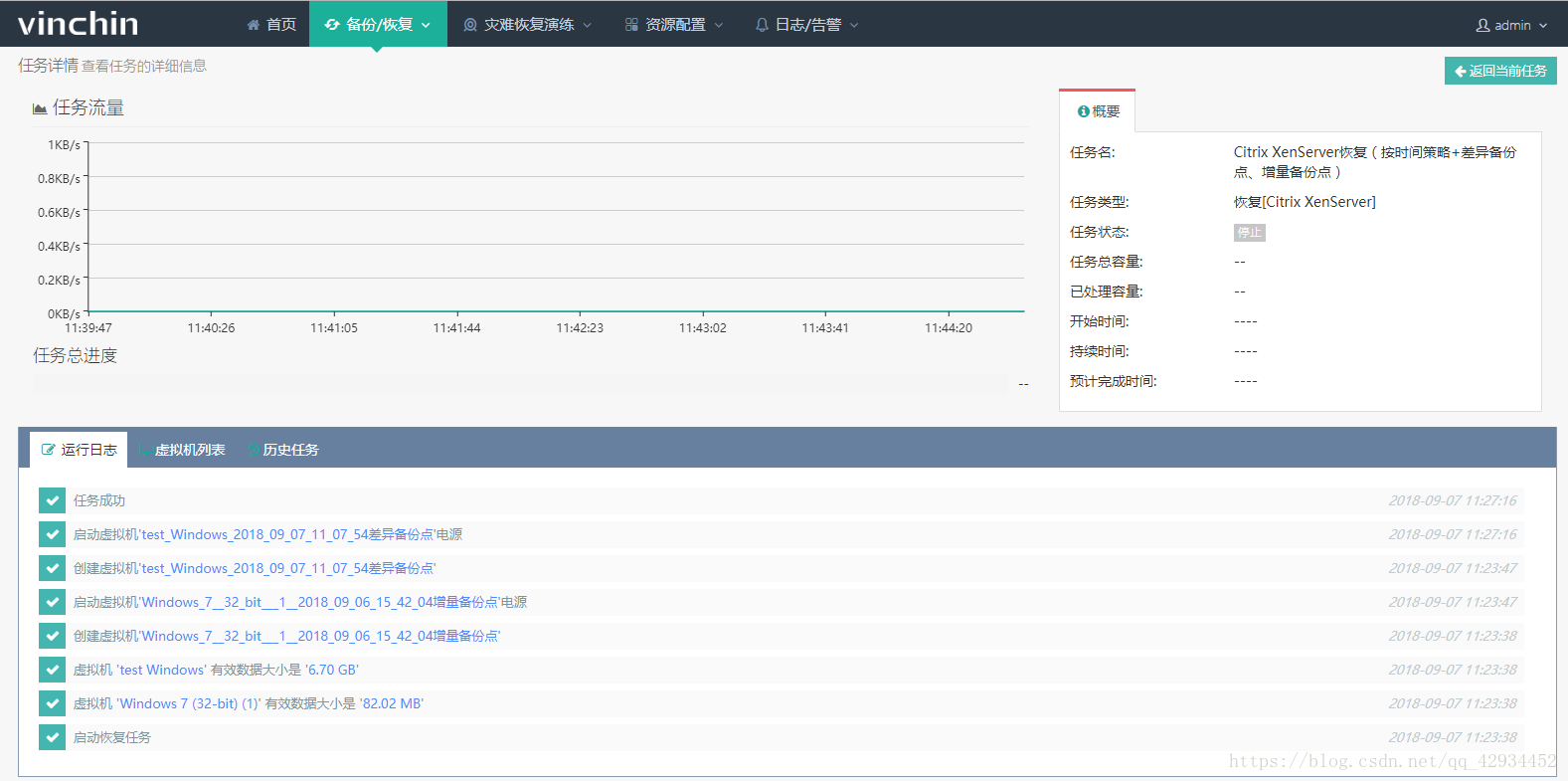Click the 1KB/s chart axis label
The image size is (1568, 781).
[64, 145]
